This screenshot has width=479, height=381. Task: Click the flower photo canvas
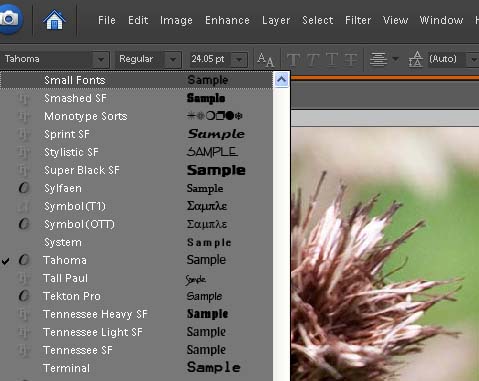click(385, 253)
